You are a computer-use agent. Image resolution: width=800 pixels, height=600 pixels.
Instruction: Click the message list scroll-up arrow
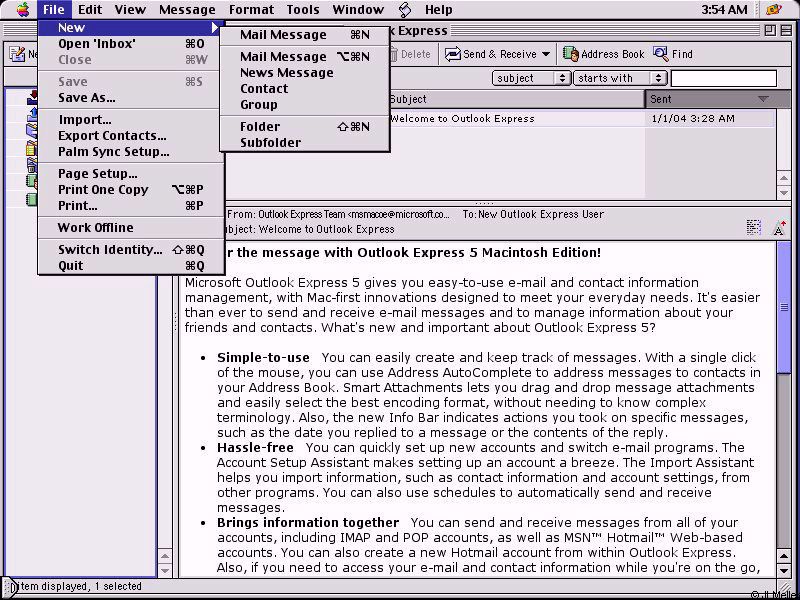(x=784, y=178)
